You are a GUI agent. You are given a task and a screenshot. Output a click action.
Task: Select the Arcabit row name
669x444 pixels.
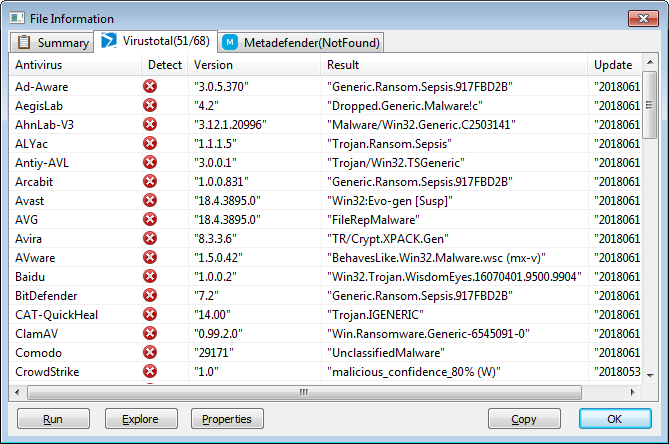(34, 182)
